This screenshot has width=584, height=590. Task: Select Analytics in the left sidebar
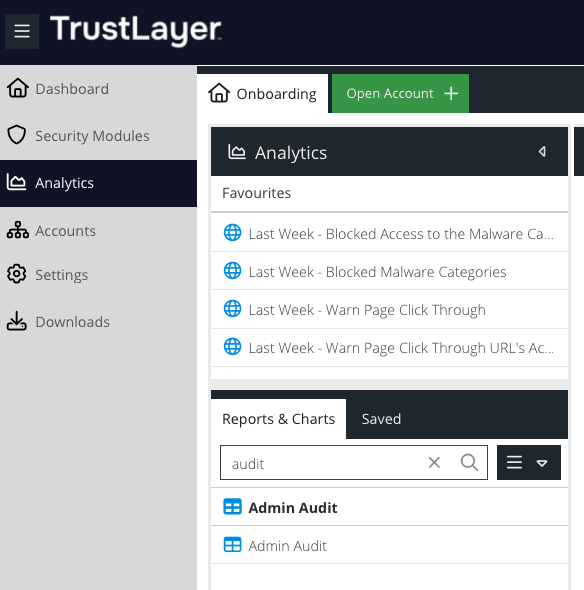coord(98,183)
